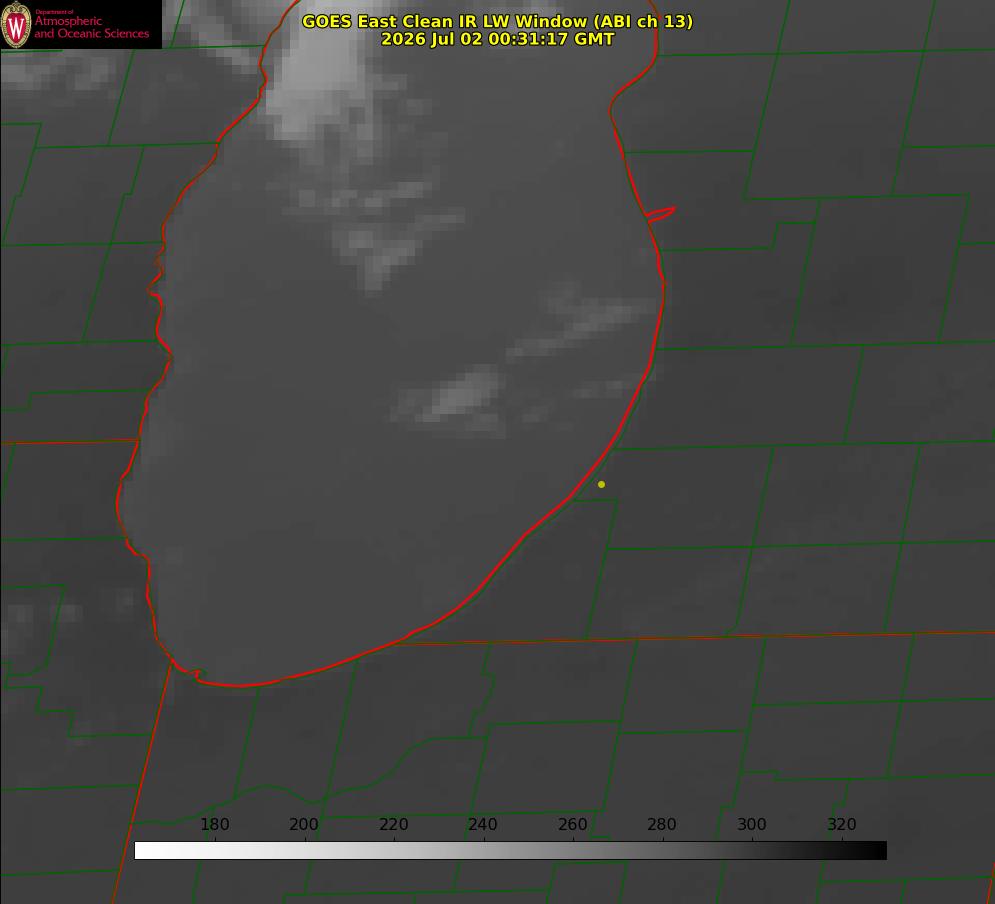Click the University of Wisconsin crest logo
This screenshot has width=995, height=904.
click(x=16, y=24)
